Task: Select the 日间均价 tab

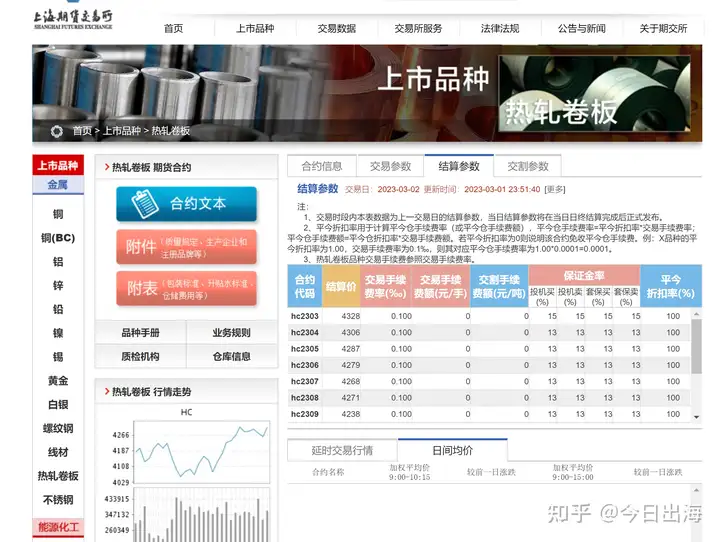Action: point(453,450)
